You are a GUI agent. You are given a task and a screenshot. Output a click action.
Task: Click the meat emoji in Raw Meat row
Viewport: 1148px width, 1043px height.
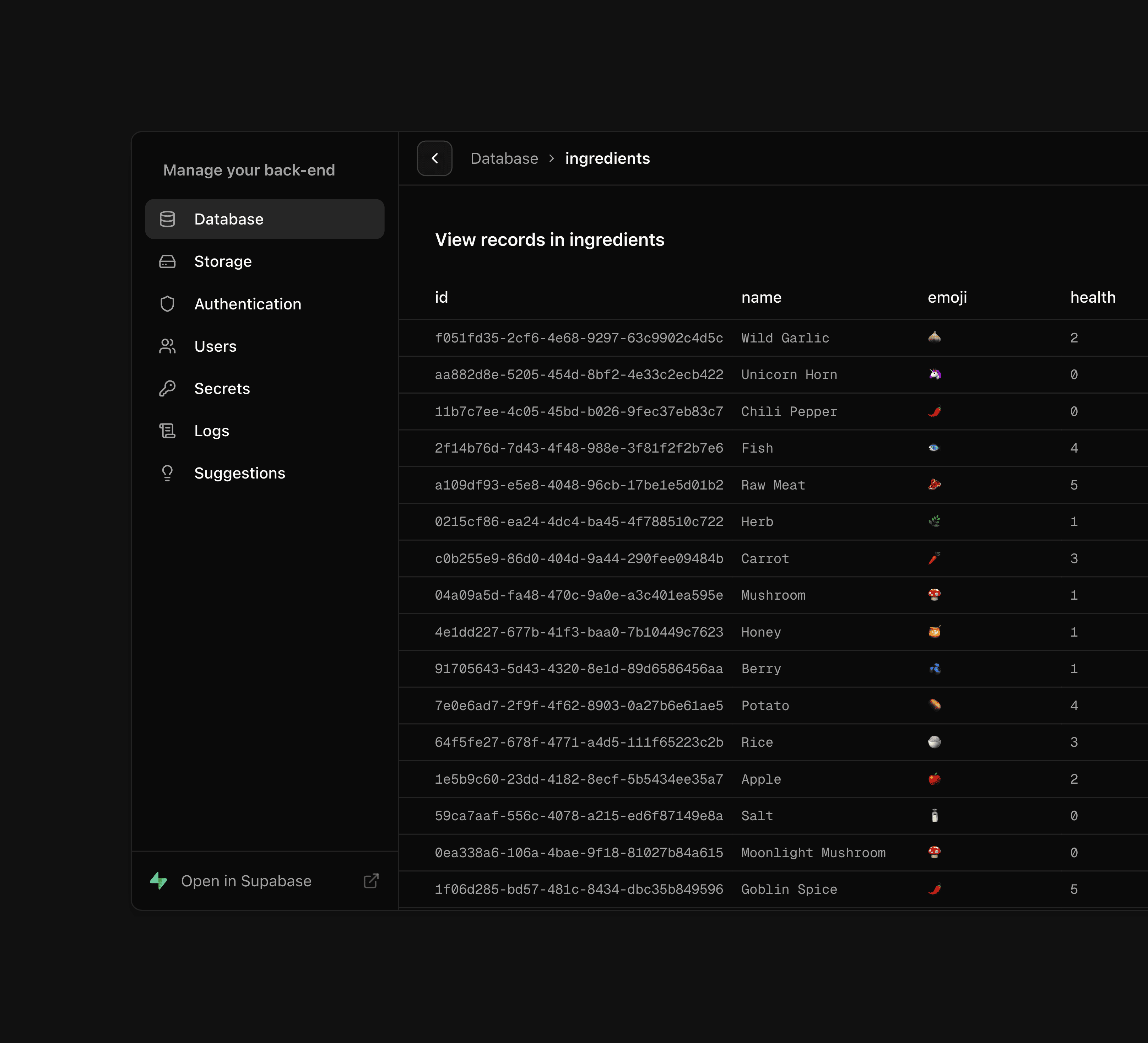[935, 485]
